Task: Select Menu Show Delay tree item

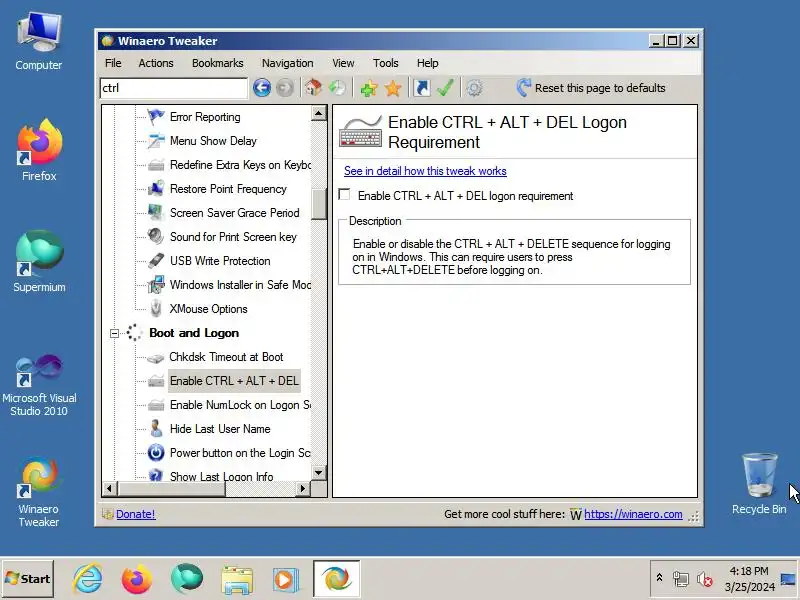Action: [x=213, y=141]
